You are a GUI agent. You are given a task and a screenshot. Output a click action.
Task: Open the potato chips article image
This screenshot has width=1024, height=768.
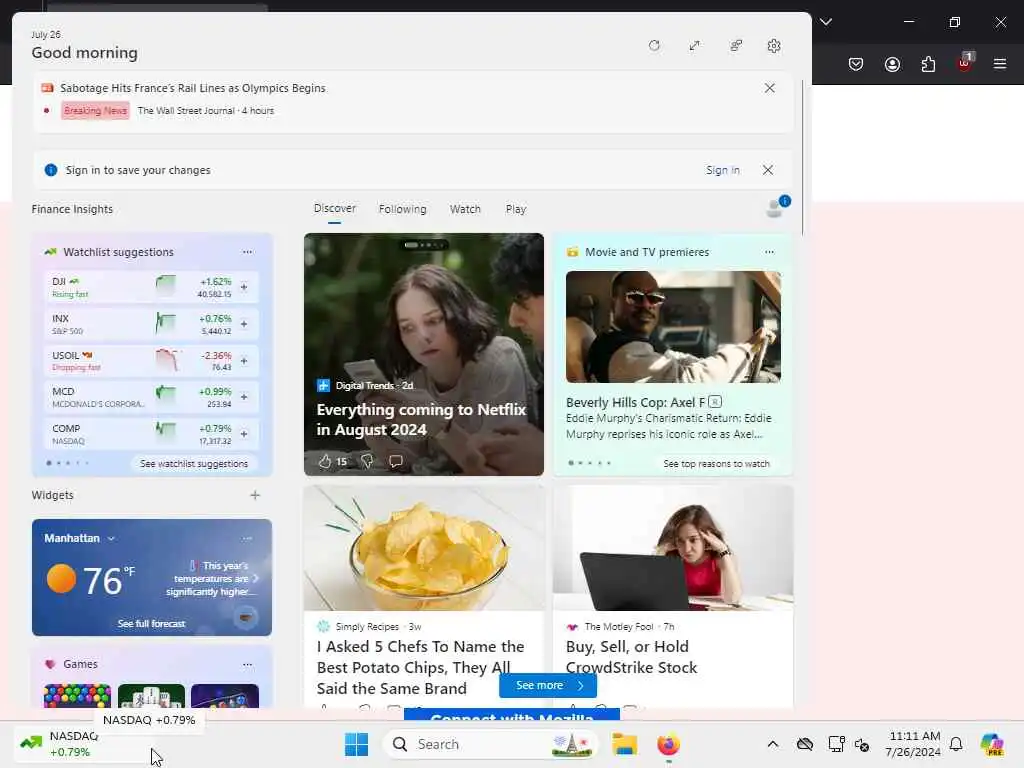[x=424, y=548]
